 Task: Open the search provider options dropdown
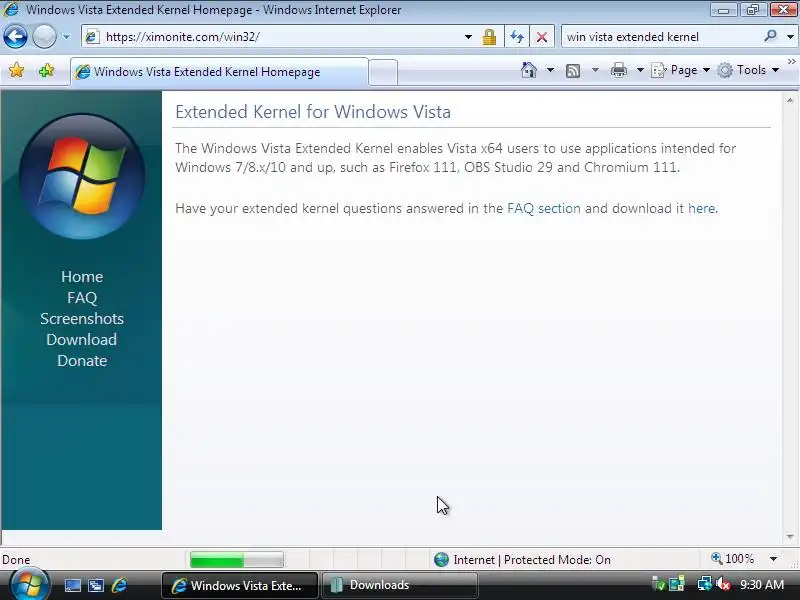click(790, 37)
